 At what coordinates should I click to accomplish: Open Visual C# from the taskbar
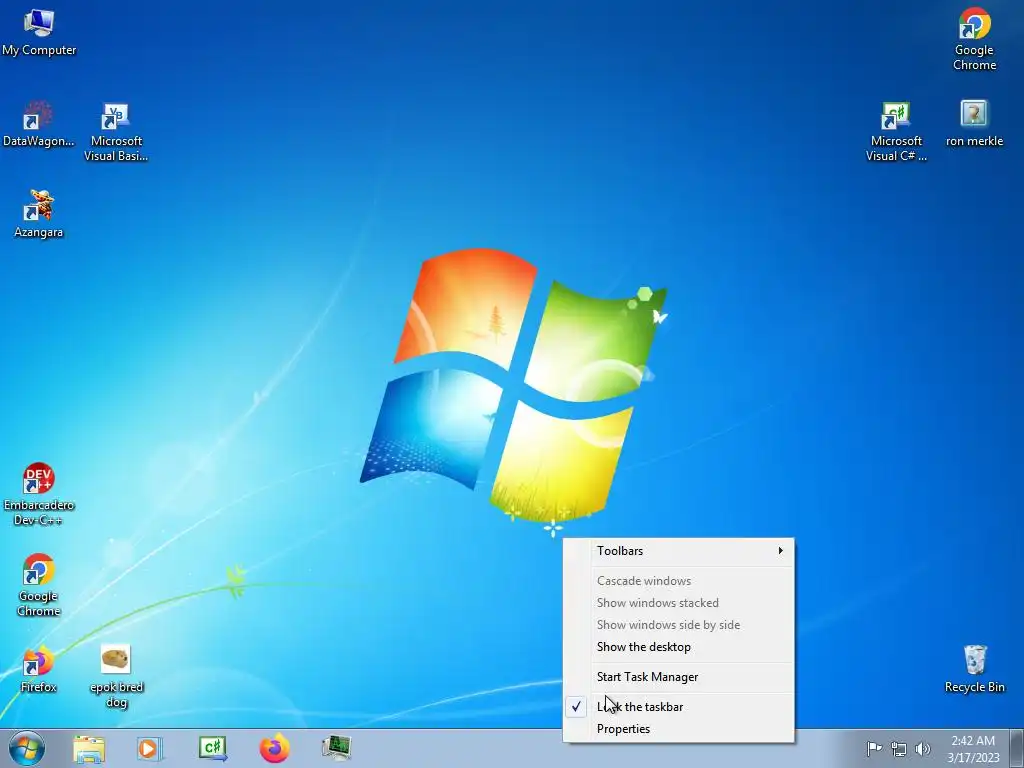tap(213, 748)
